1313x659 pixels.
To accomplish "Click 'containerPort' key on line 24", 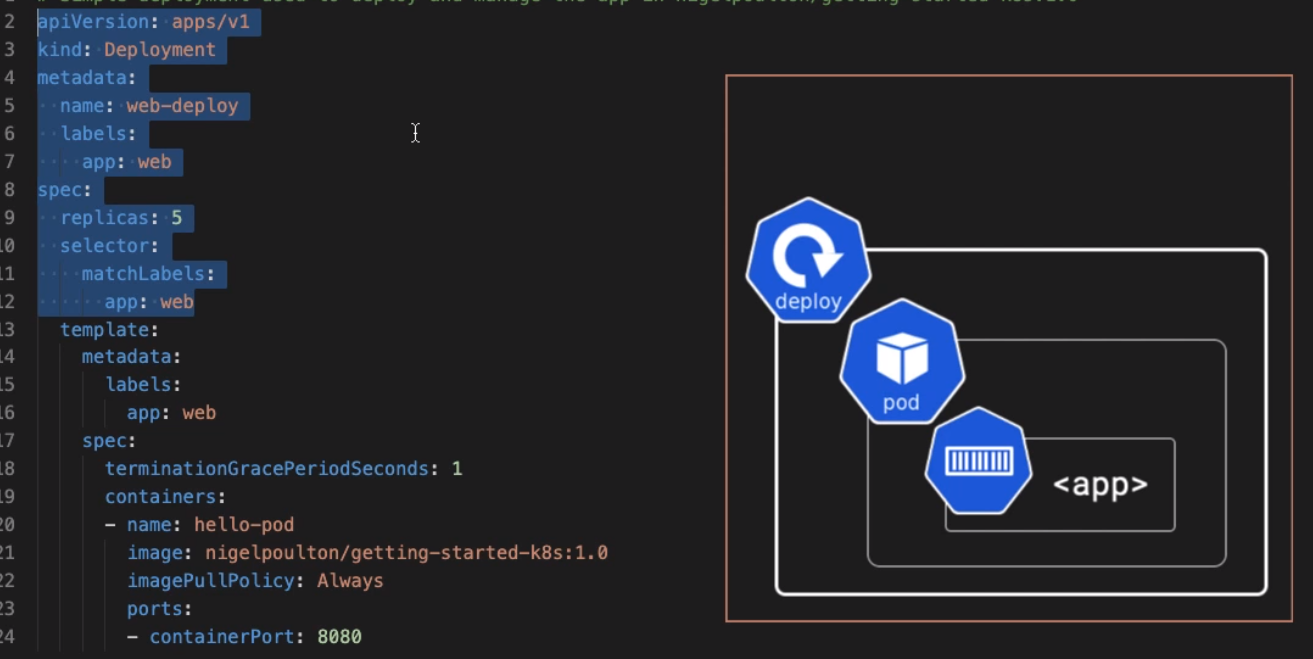I will [222, 636].
